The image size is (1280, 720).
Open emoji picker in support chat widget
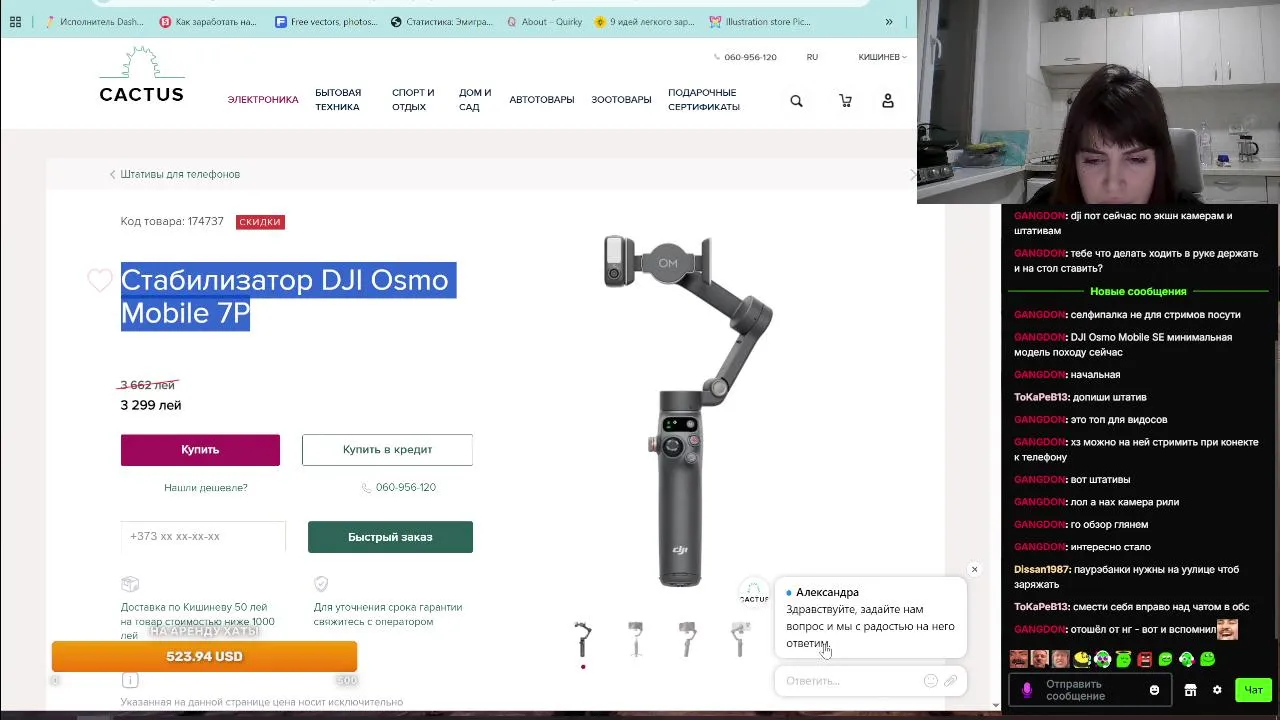(930, 681)
